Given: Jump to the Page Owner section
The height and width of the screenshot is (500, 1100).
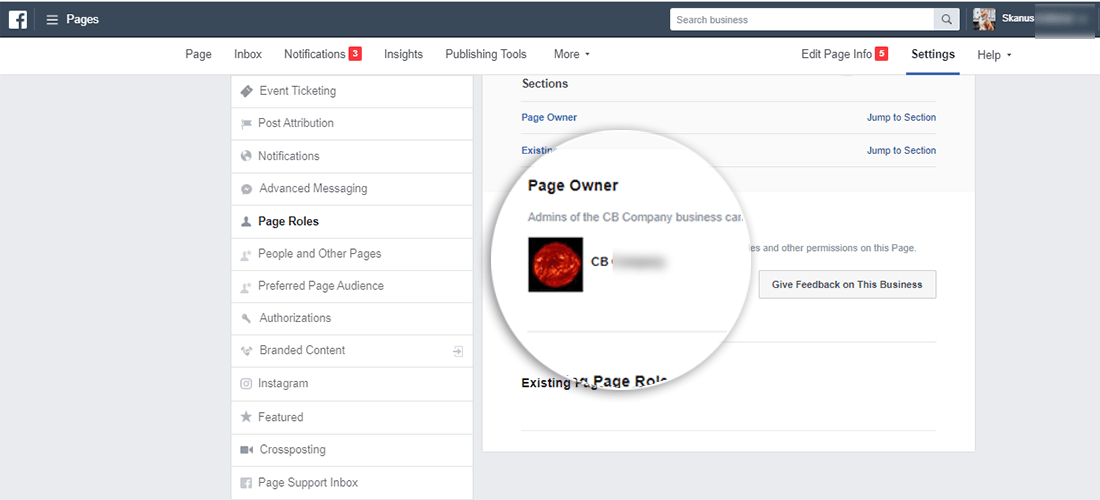Looking at the screenshot, I should (901, 118).
